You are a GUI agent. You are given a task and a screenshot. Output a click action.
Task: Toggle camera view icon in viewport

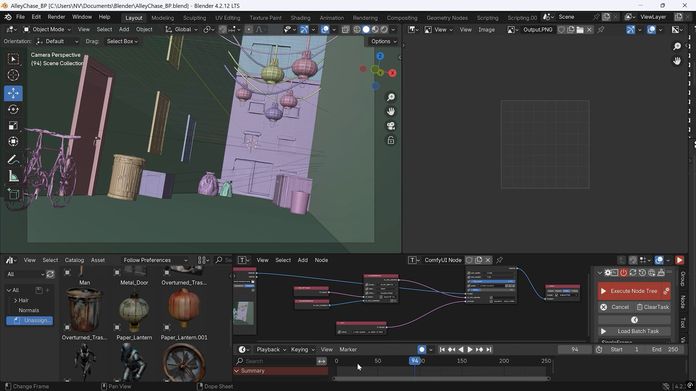[x=391, y=126]
